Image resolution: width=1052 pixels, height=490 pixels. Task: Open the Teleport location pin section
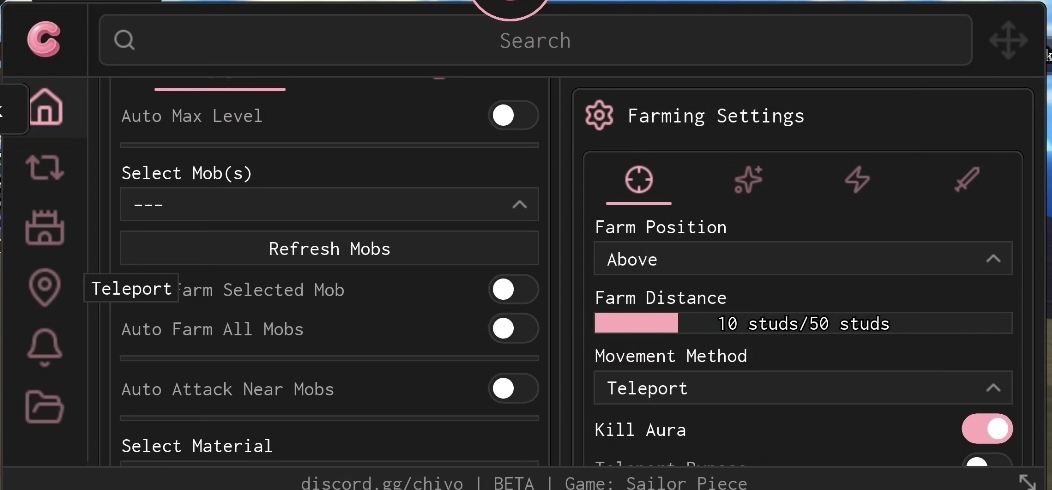[x=44, y=288]
